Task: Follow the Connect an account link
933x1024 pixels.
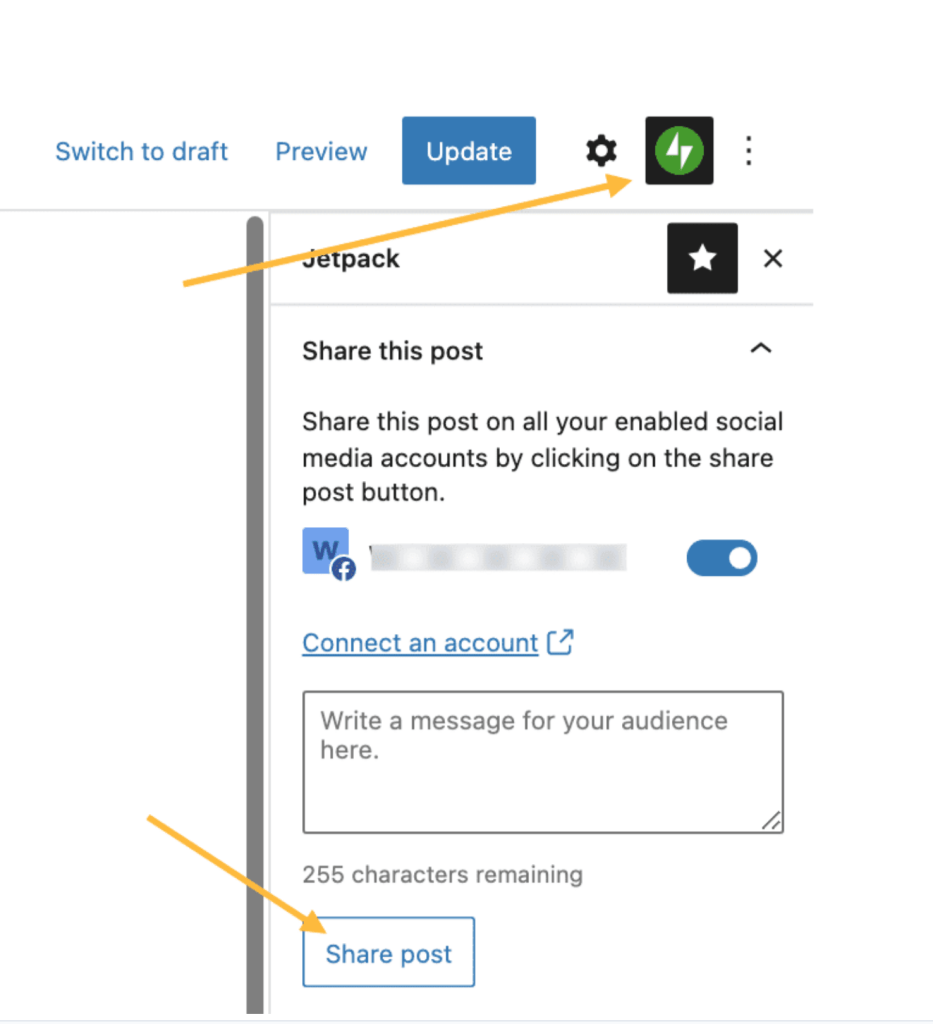Action: 420,643
